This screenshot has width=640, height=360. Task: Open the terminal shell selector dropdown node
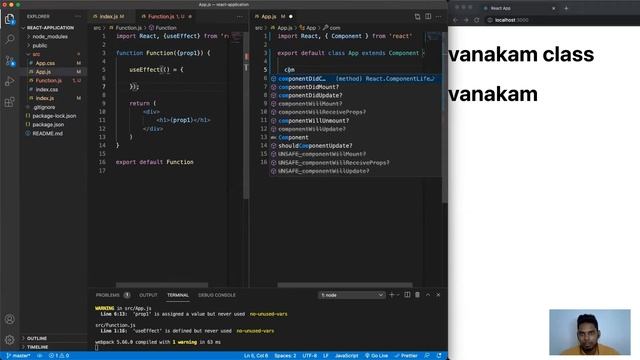351,295
